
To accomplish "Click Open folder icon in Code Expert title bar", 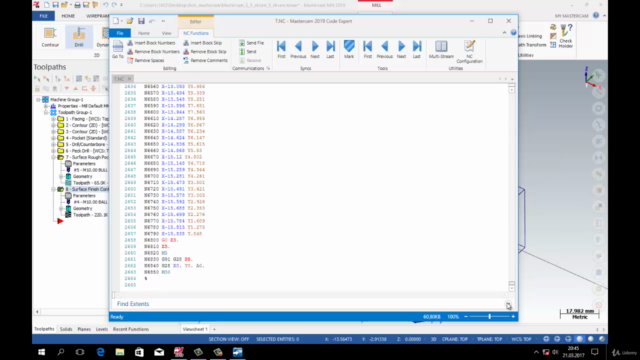I will 130,21.
